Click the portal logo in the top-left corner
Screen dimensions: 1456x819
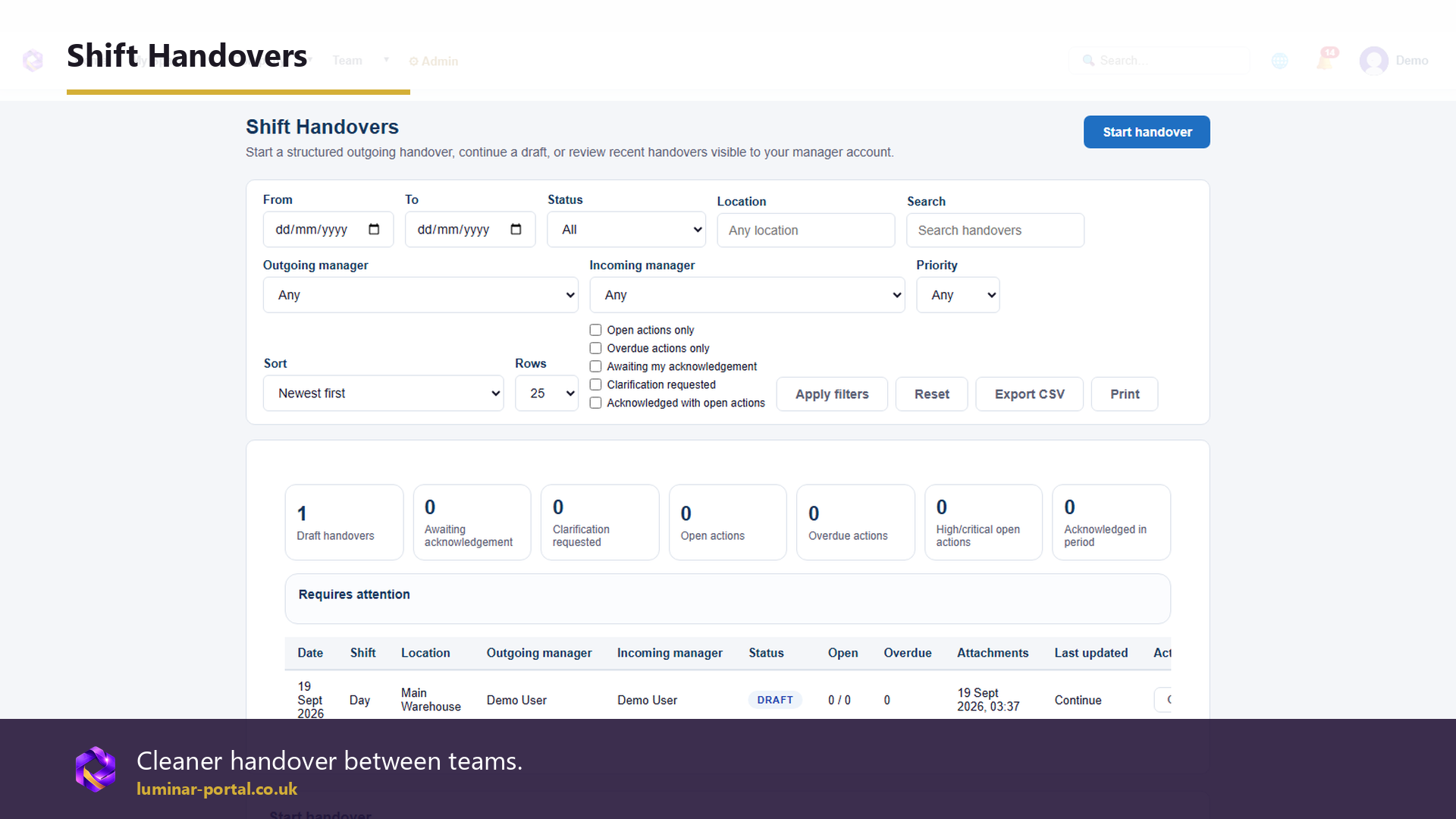click(33, 60)
